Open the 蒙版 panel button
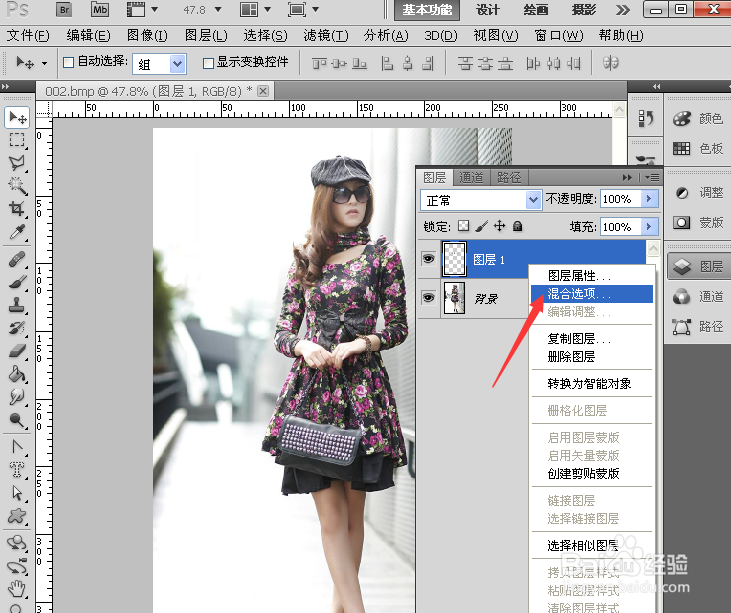Image resolution: width=731 pixels, height=613 pixels. click(697, 223)
